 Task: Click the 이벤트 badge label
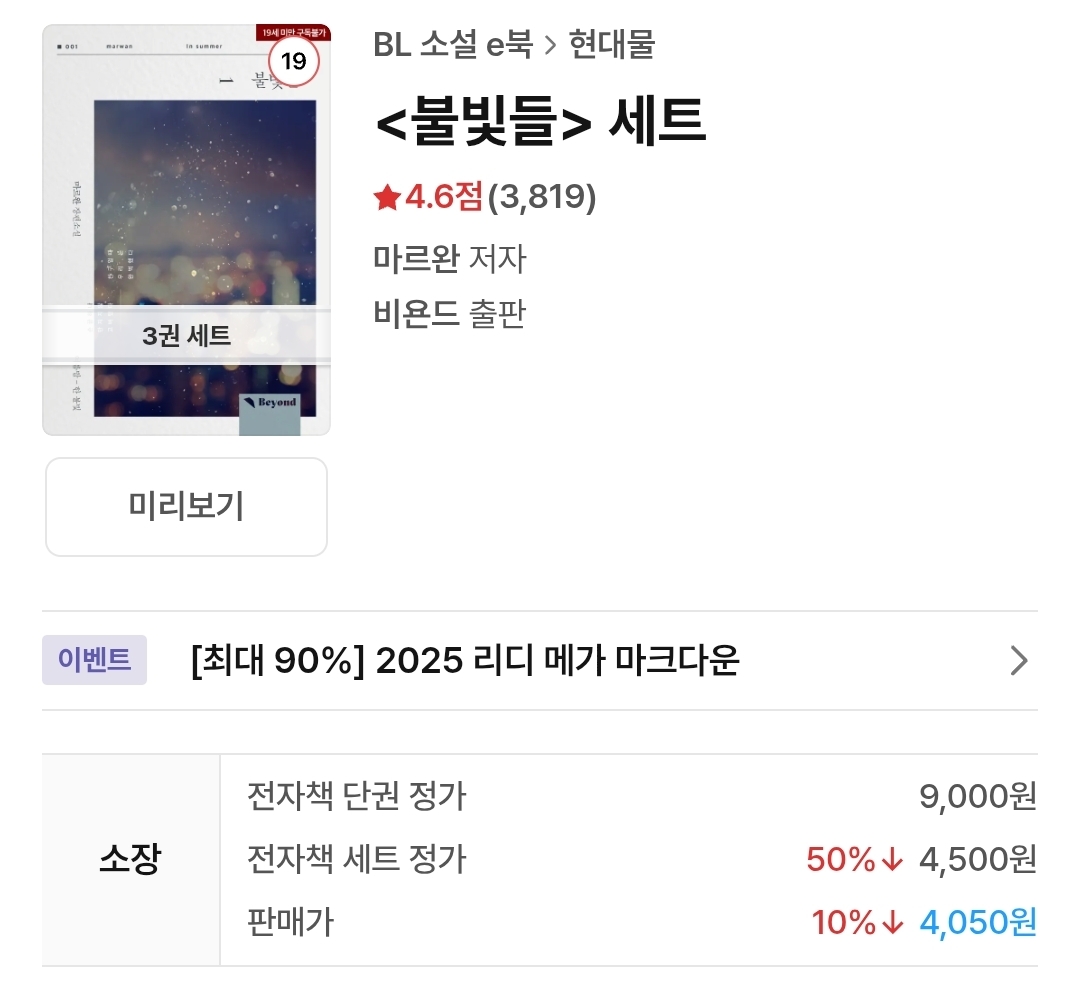pos(94,660)
